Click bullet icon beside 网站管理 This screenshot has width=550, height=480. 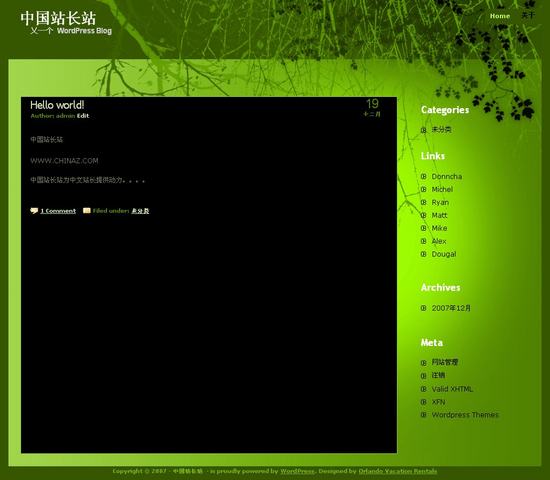pos(423,363)
